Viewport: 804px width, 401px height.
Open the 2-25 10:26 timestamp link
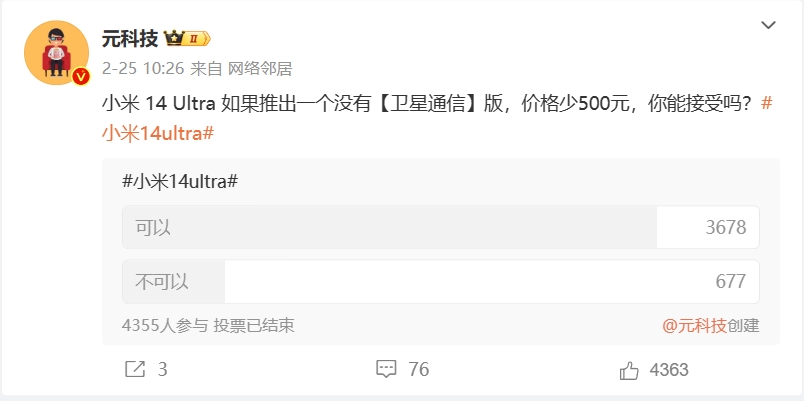click(143, 68)
